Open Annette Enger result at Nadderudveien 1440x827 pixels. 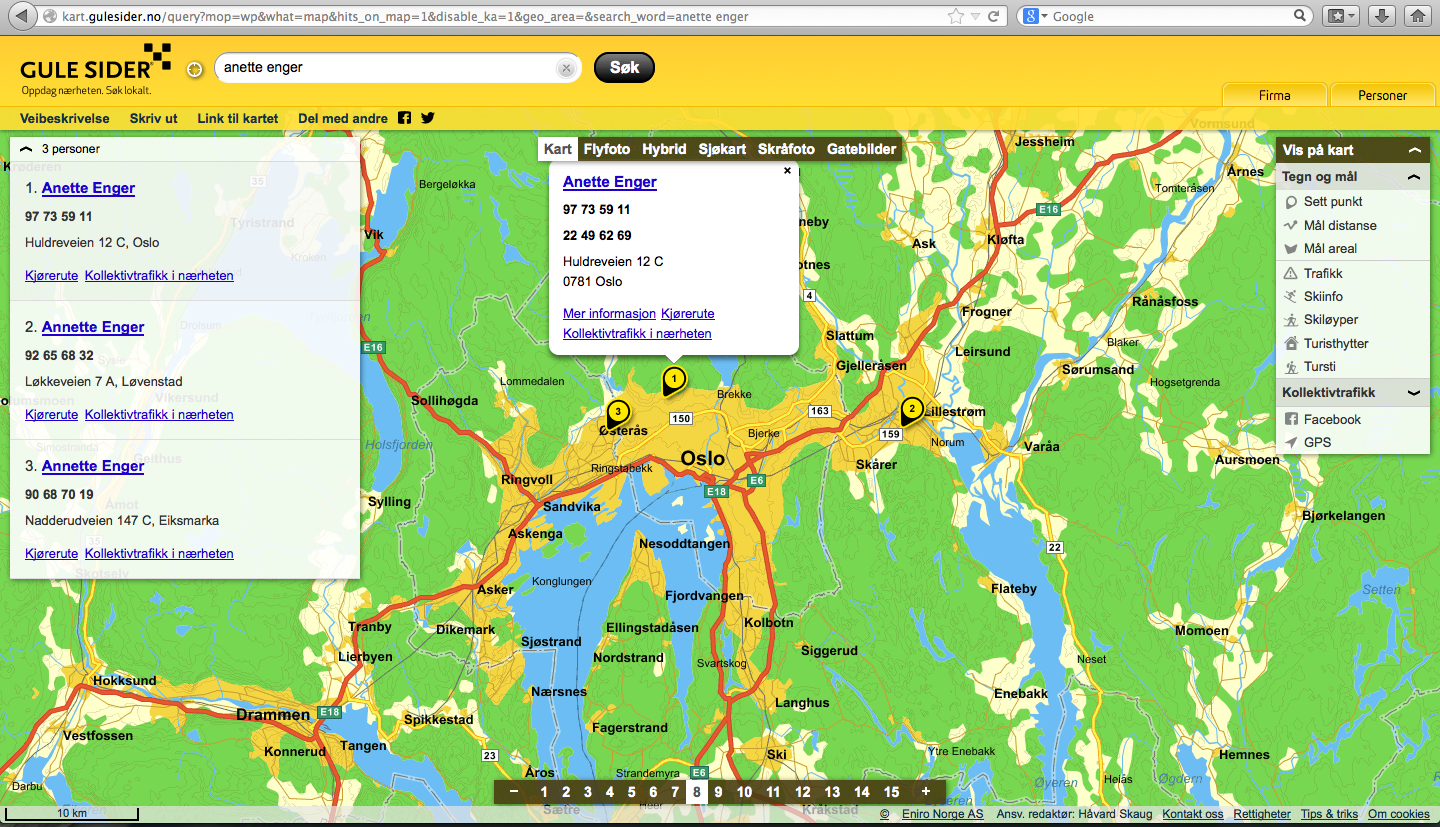(93, 466)
